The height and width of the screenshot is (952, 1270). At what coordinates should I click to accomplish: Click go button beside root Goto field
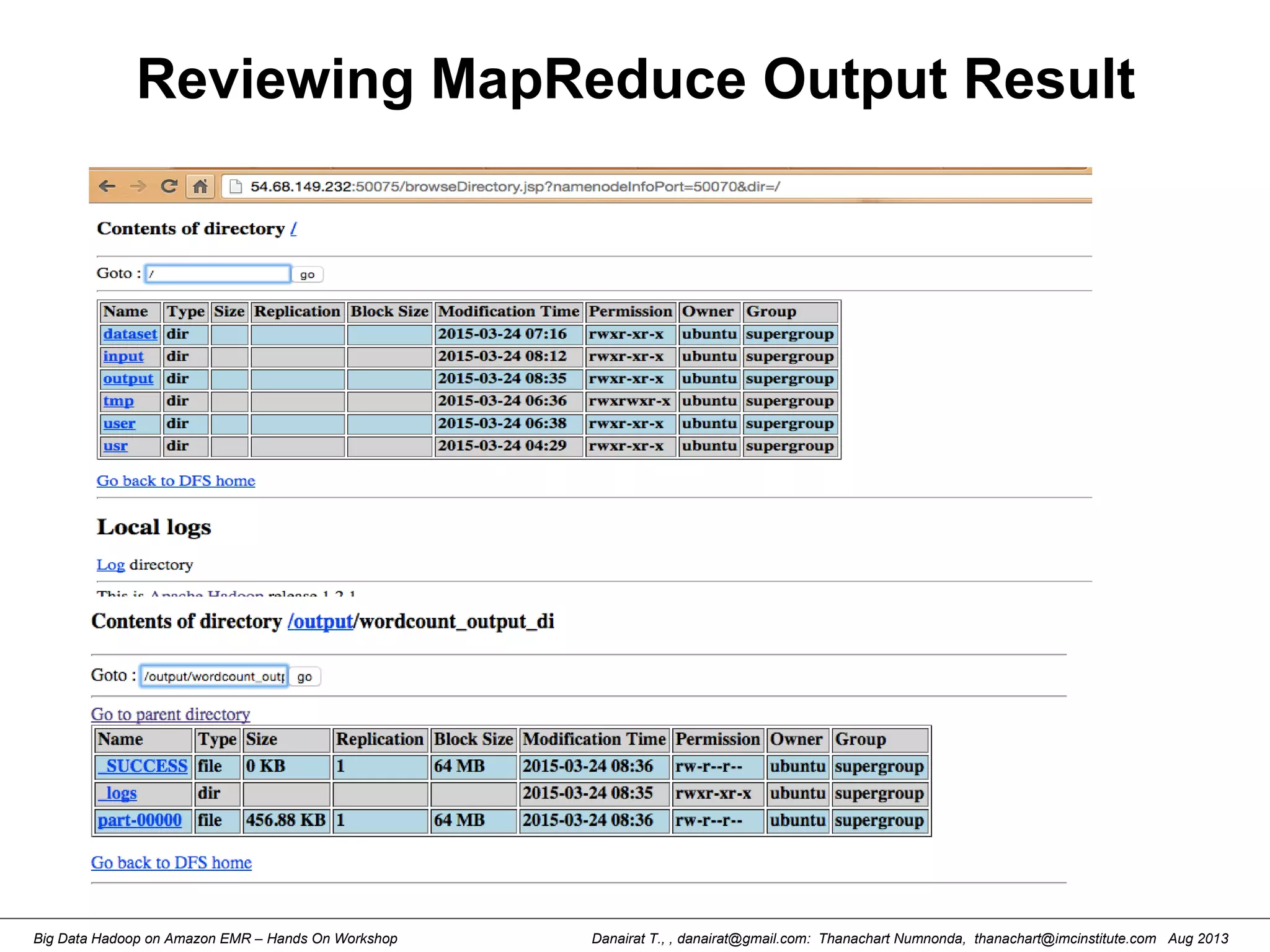(x=307, y=275)
